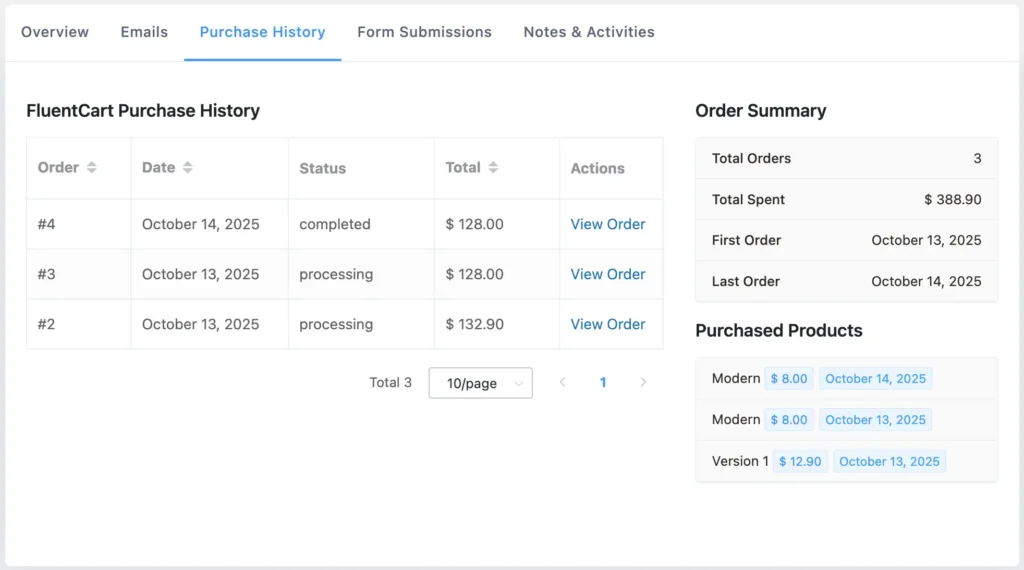This screenshot has height=570, width=1024.
Task: Select page number 1 in pagination
Action: 603,382
